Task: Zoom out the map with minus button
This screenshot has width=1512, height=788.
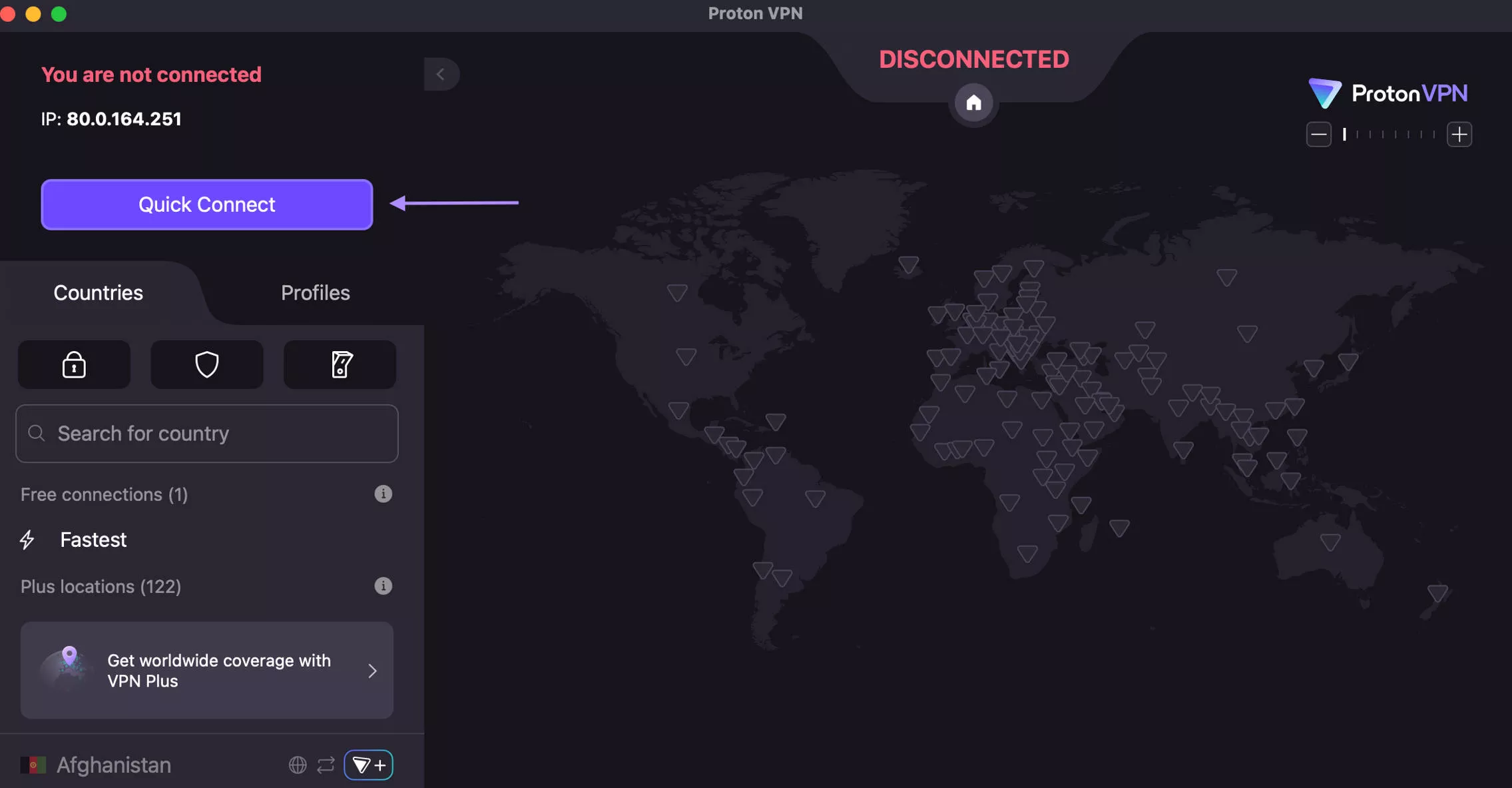Action: (x=1318, y=135)
